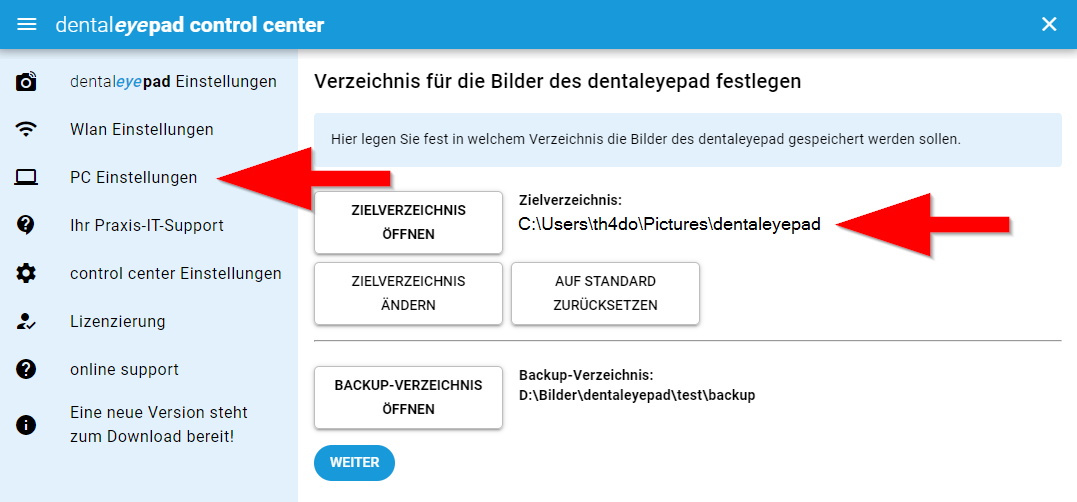Open dentaleyepad Einstellungen menu entry

tap(173, 82)
